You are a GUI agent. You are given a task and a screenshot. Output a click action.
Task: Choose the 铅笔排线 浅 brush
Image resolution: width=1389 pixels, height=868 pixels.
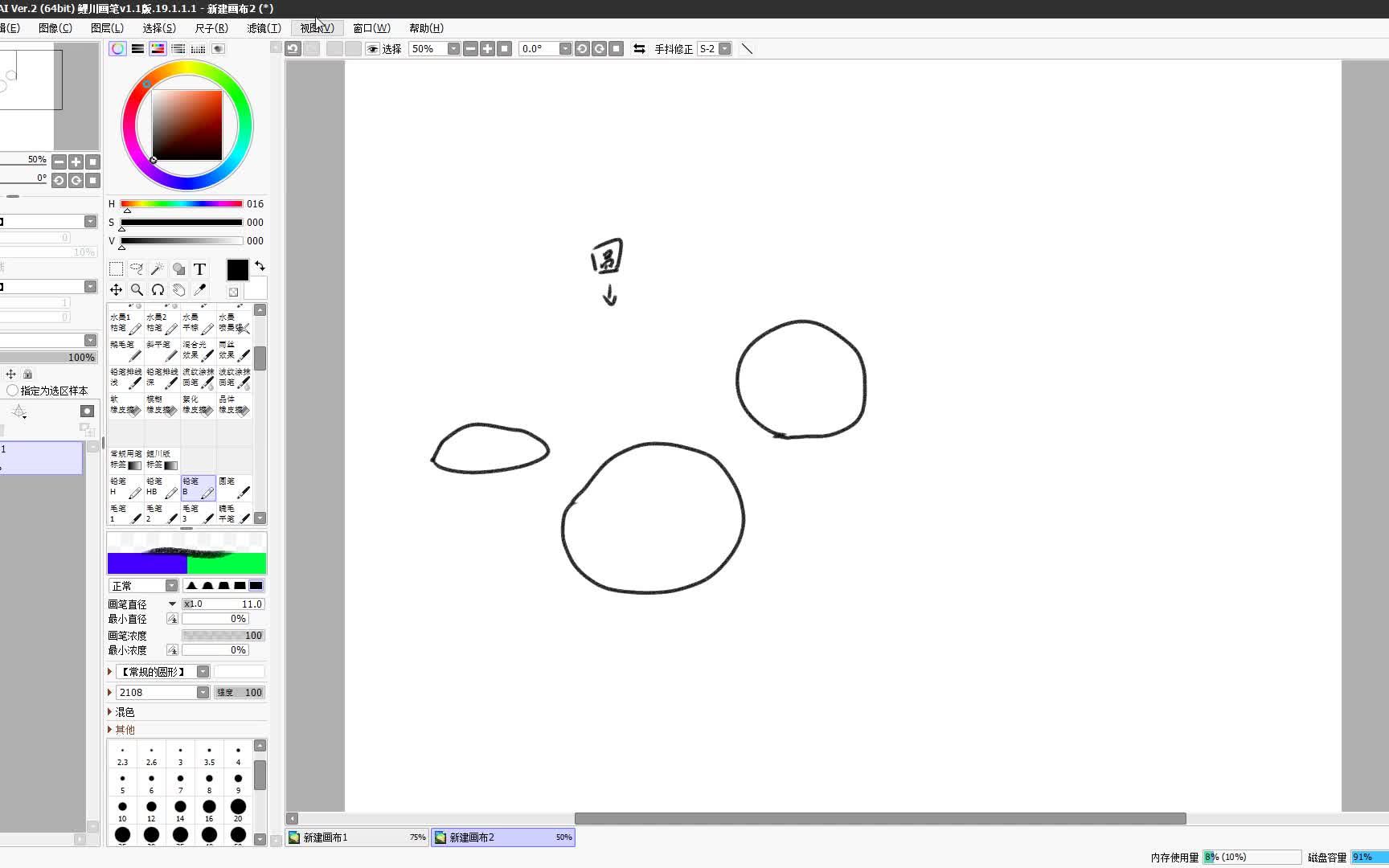(125, 378)
